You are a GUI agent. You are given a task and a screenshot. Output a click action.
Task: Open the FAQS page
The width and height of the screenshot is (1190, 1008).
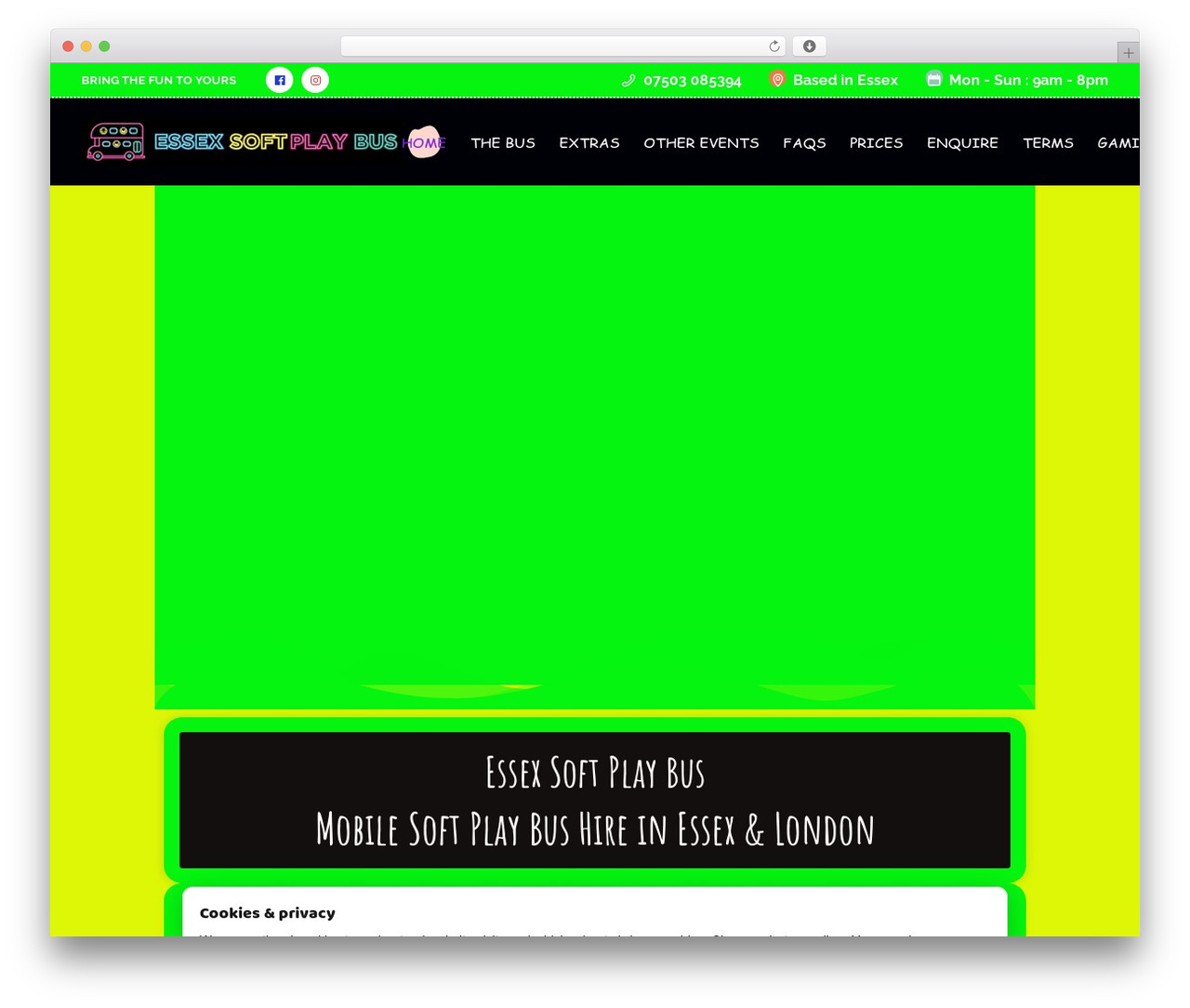click(804, 142)
